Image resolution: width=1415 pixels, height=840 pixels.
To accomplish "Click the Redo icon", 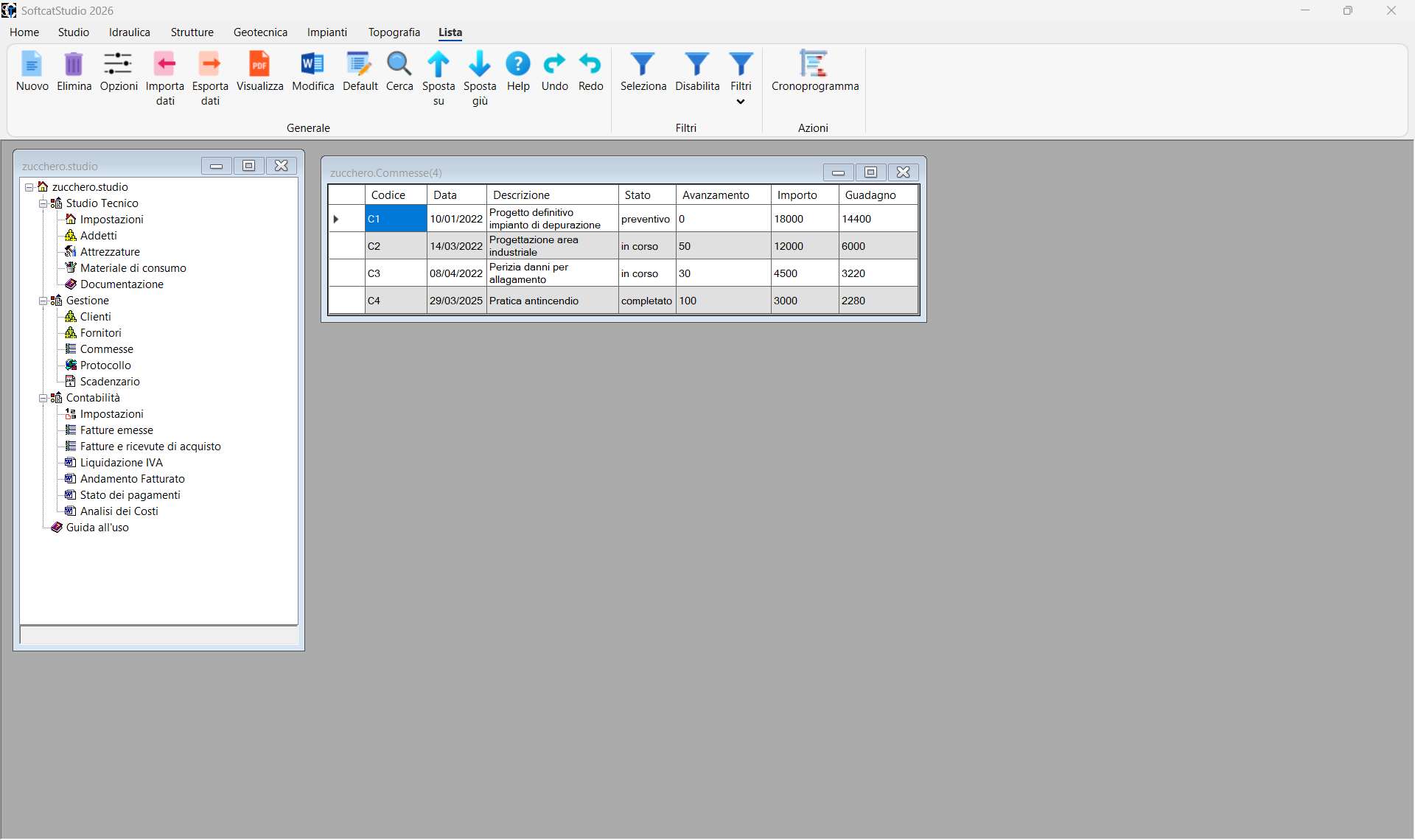I will click(x=590, y=64).
